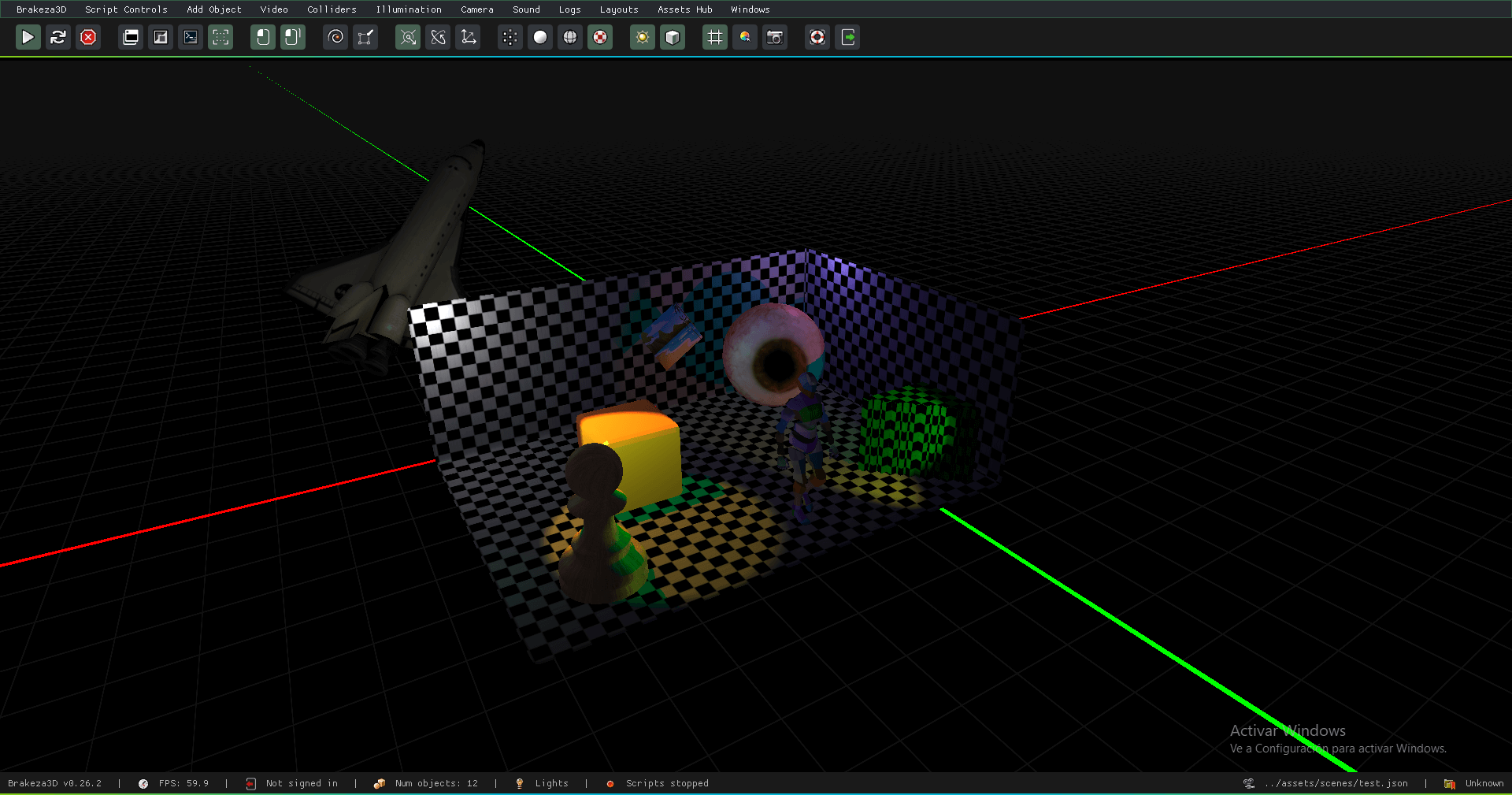Toggle the dashed selection box icon
The image size is (1512, 795).
pos(220,37)
